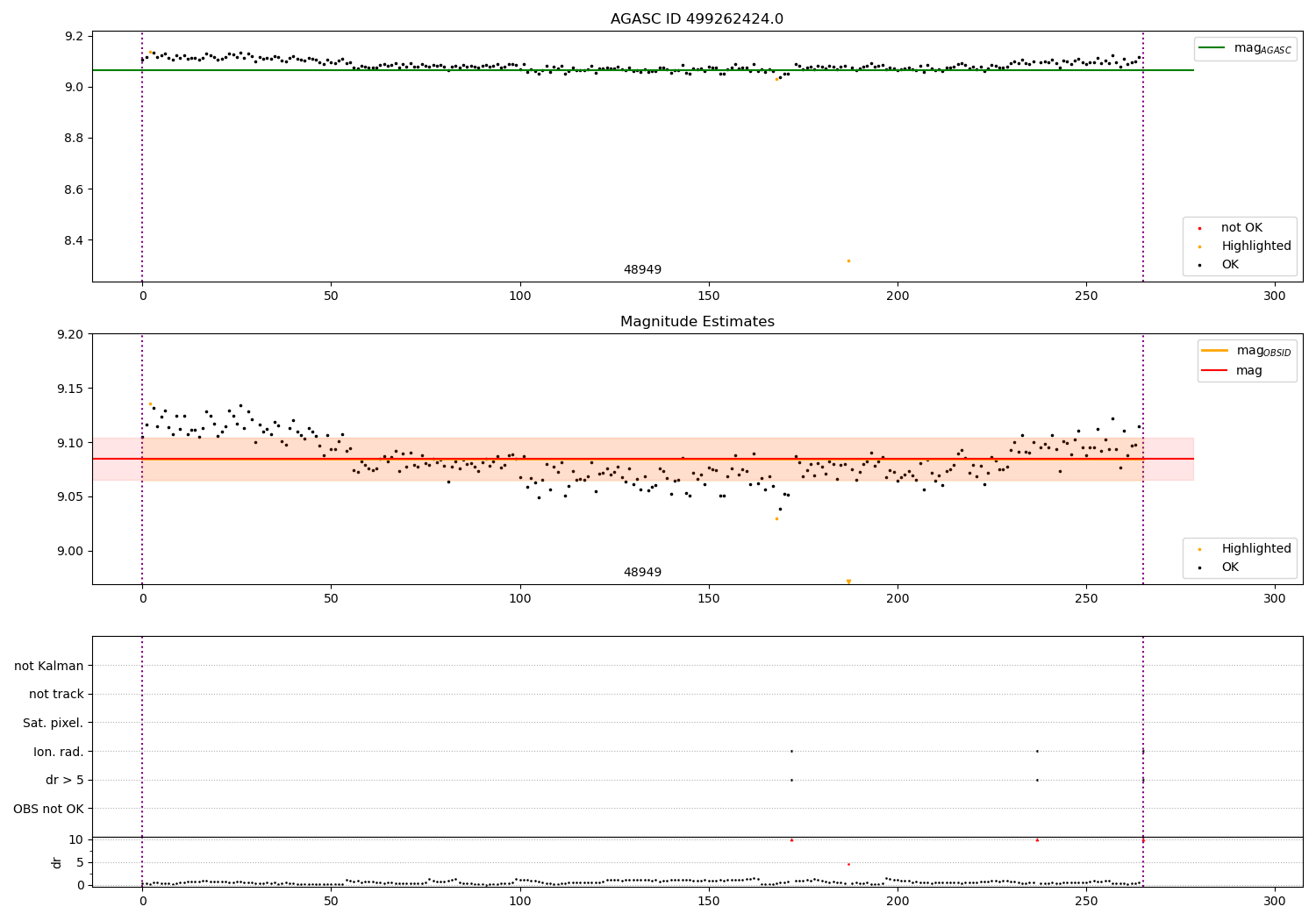Screen dimensions: 1316x921
Task: Select the green mag AGASC legend line
Action: coord(1212,48)
